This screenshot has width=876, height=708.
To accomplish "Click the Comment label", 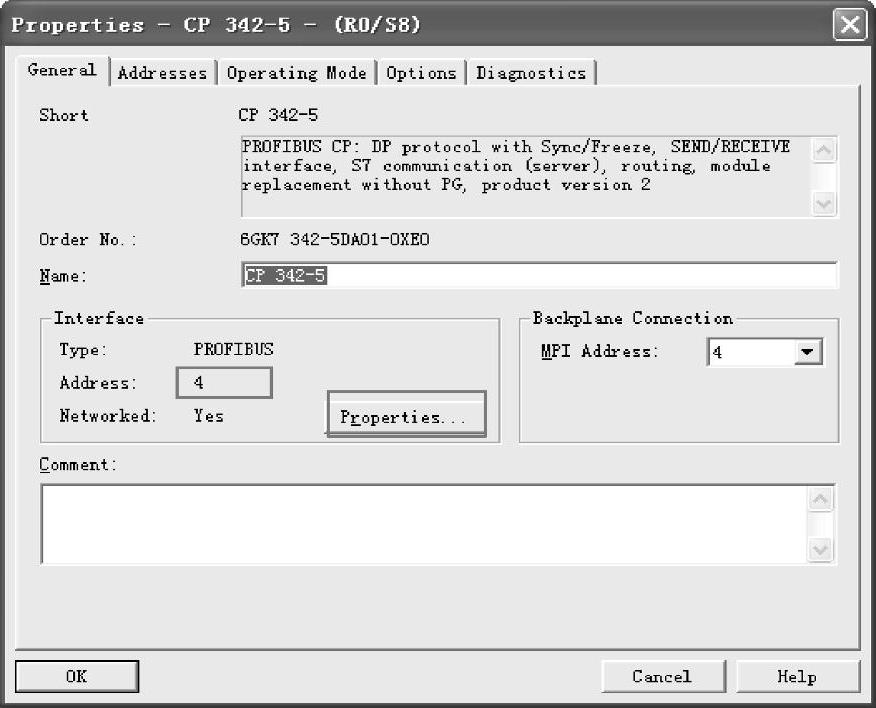I will coord(78,465).
